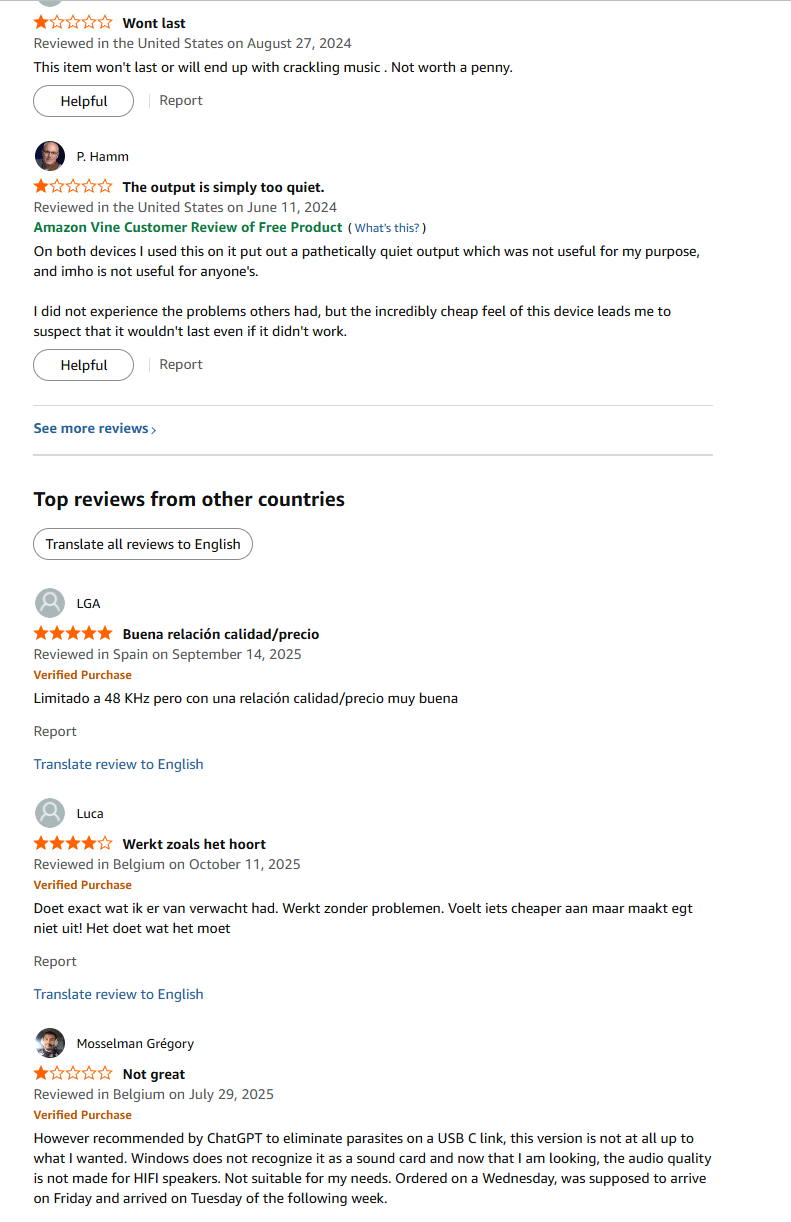Click Luca's default profile avatar

click(49, 813)
